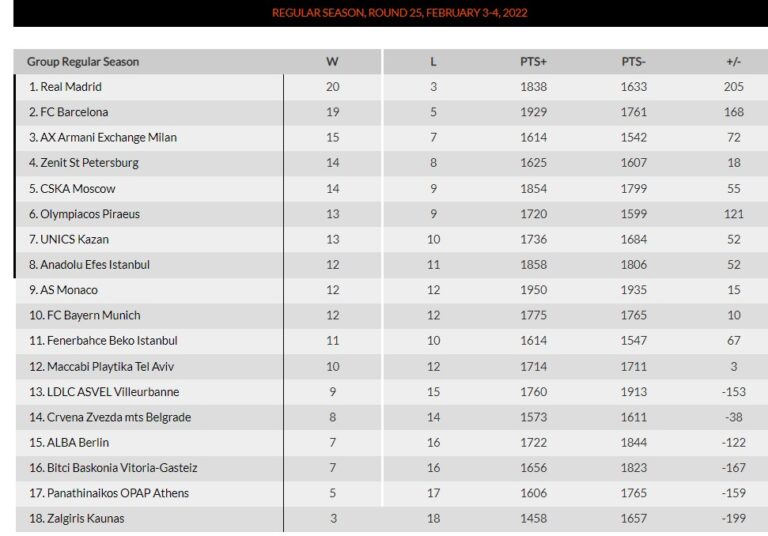This screenshot has width=768, height=536.
Task: Click UNICS Kazan in the table
Action: pos(68,239)
